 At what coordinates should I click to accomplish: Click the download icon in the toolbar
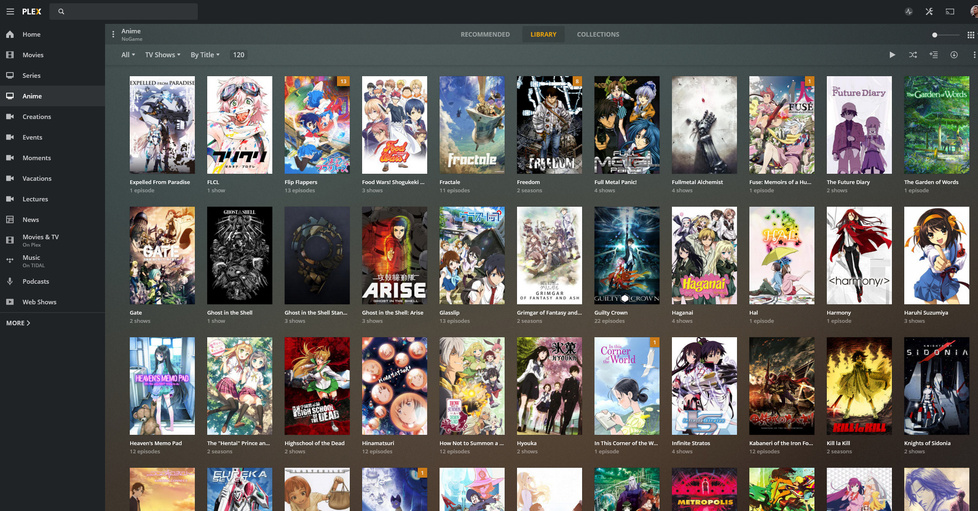(954, 55)
